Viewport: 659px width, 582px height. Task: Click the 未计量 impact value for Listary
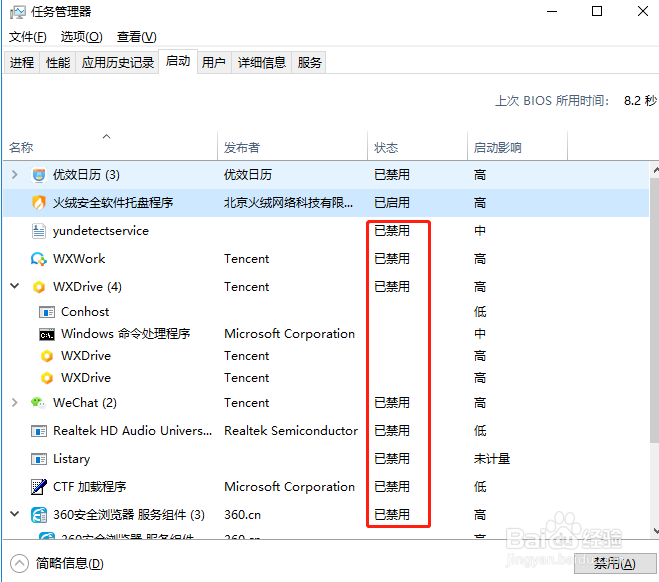click(492, 459)
